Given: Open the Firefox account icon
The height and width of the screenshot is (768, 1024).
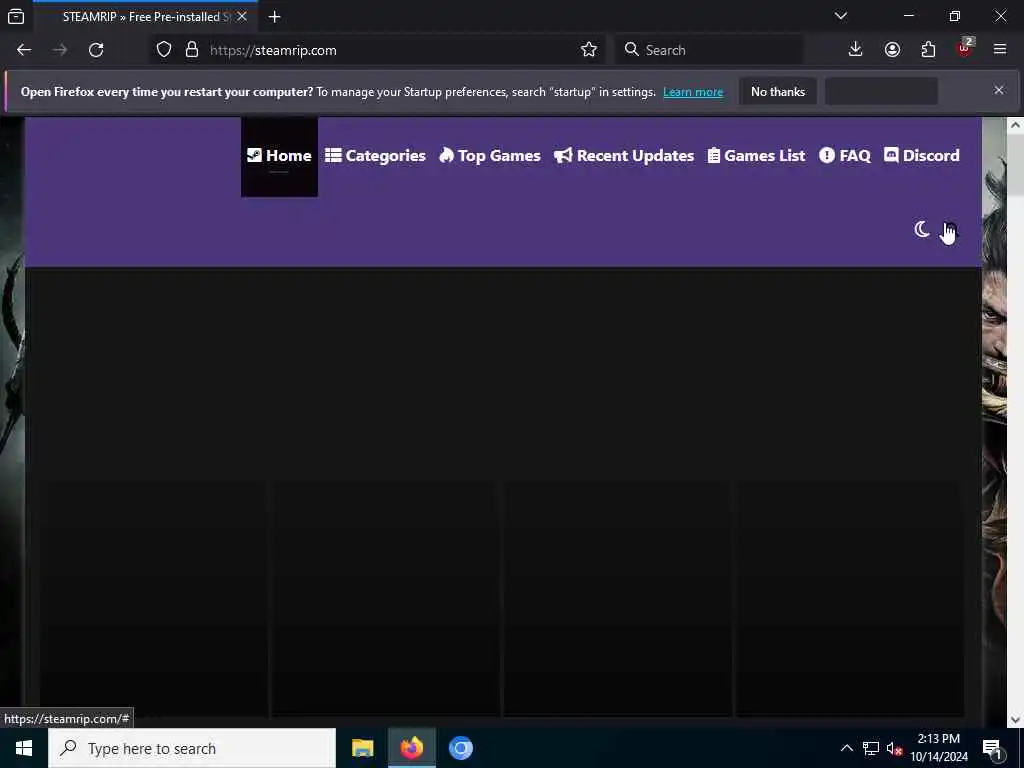Looking at the screenshot, I should 892,50.
